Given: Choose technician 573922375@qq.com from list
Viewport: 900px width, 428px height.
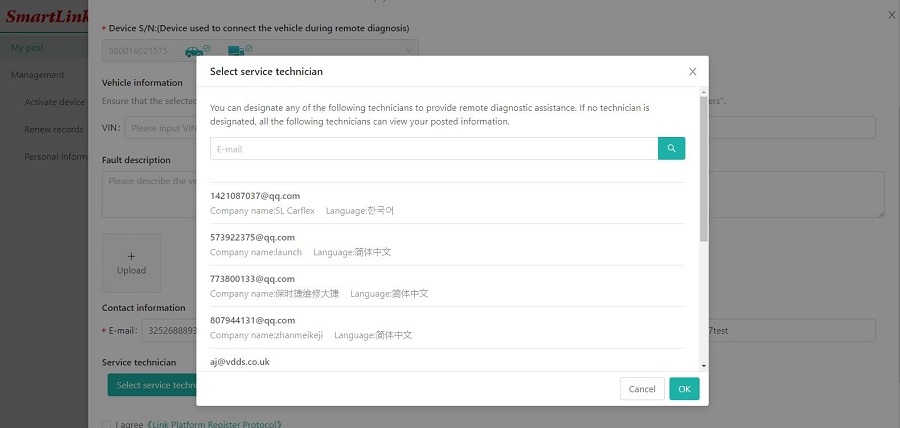Looking at the screenshot, I should point(252,237).
